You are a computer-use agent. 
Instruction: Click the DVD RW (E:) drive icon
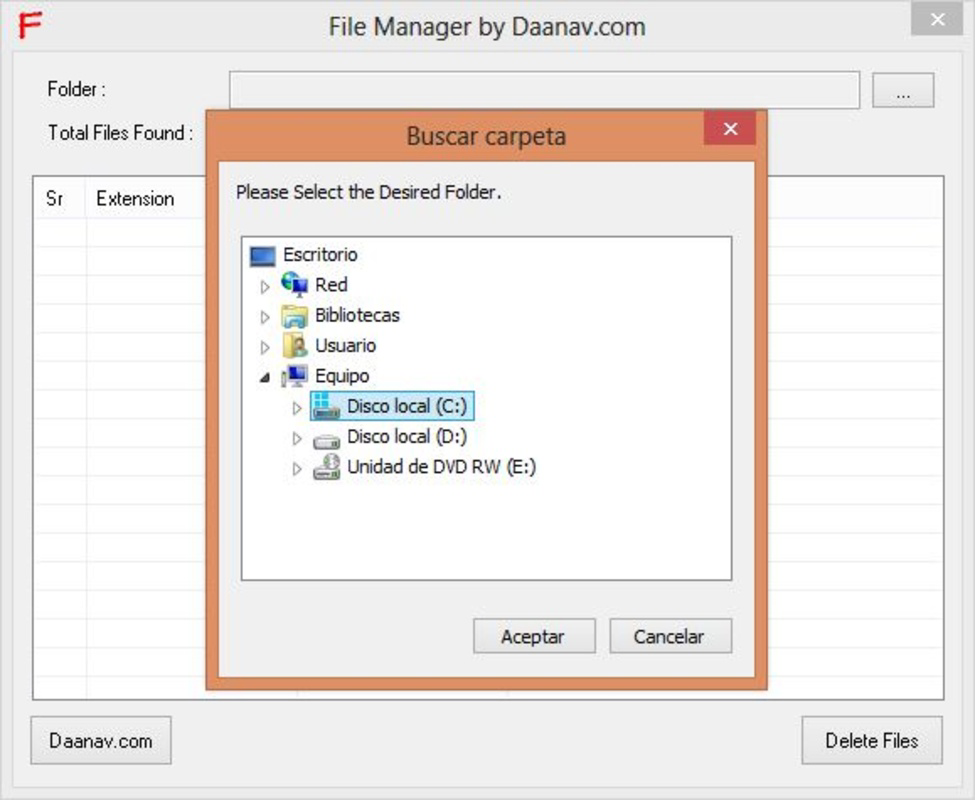(x=326, y=467)
